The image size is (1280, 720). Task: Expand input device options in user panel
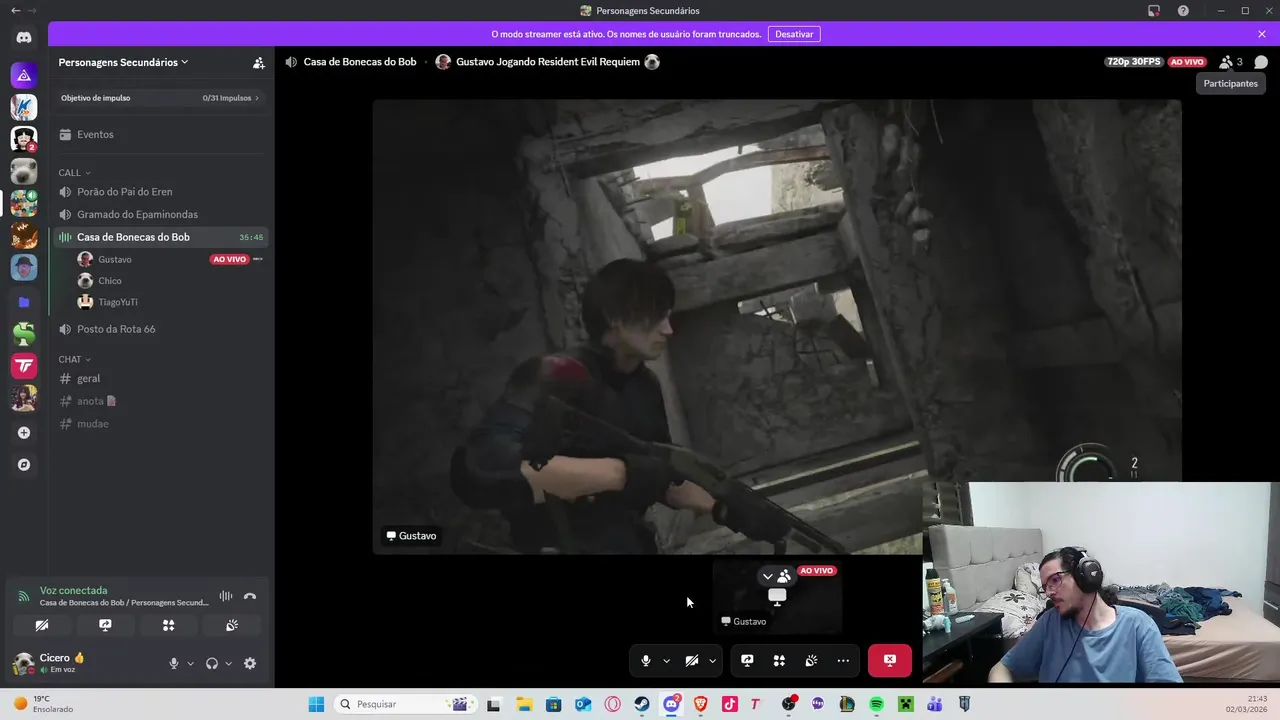pos(190,663)
